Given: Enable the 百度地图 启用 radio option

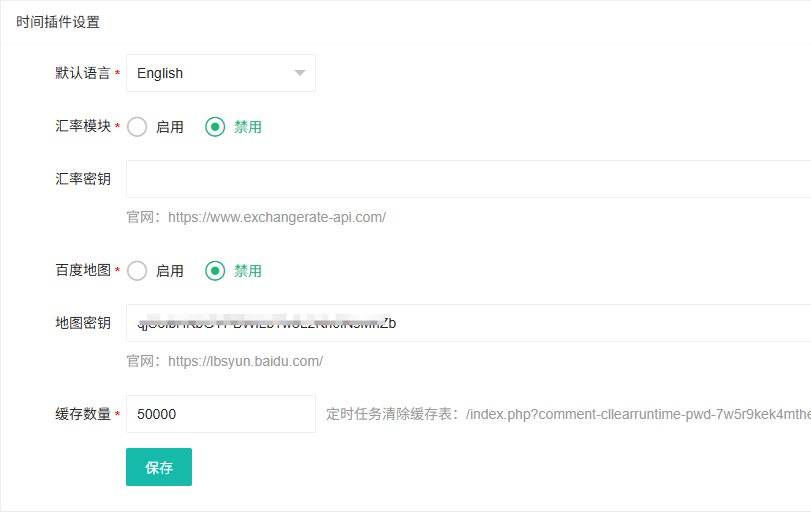Looking at the screenshot, I should pos(138,271).
